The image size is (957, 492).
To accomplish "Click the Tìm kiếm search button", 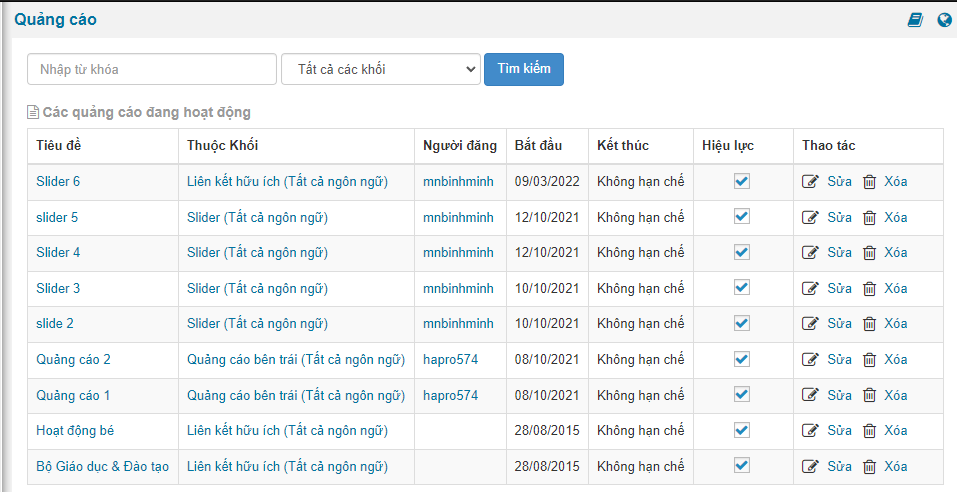I will 524,70.
